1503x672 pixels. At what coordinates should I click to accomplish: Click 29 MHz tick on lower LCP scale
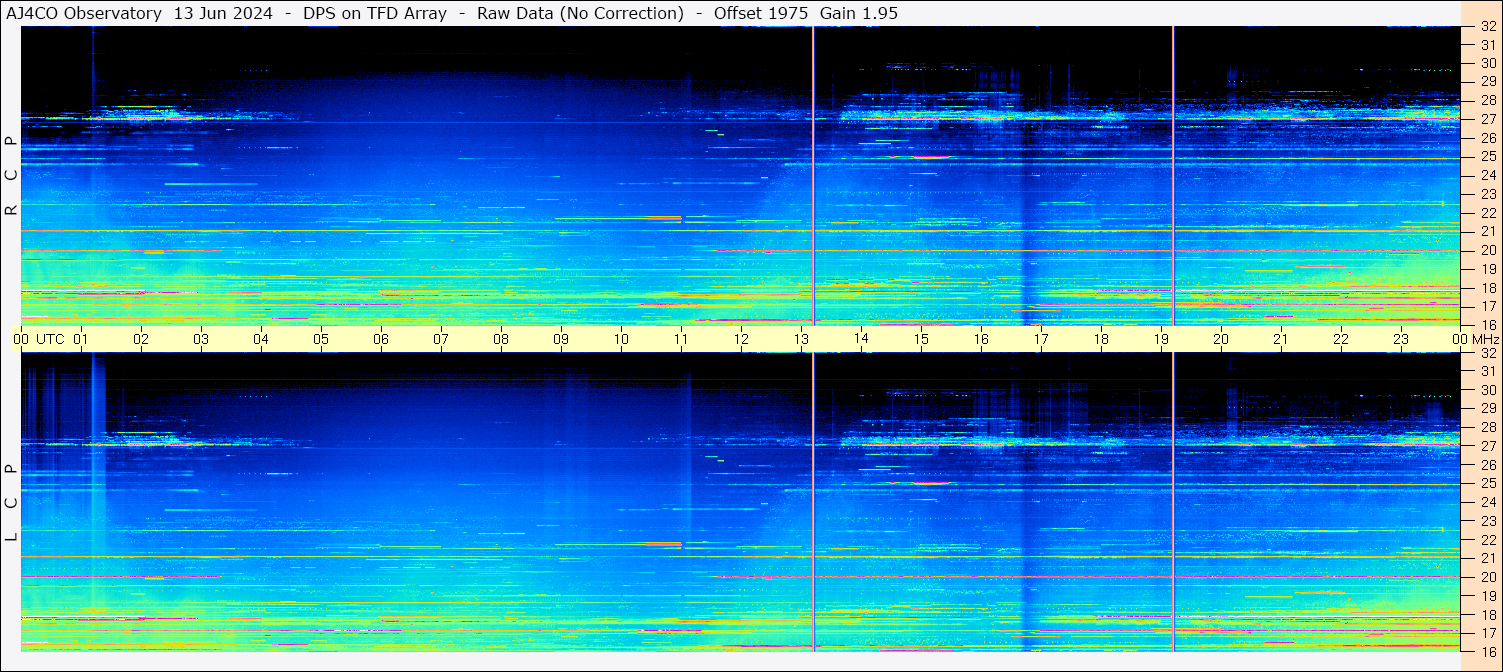click(1487, 409)
